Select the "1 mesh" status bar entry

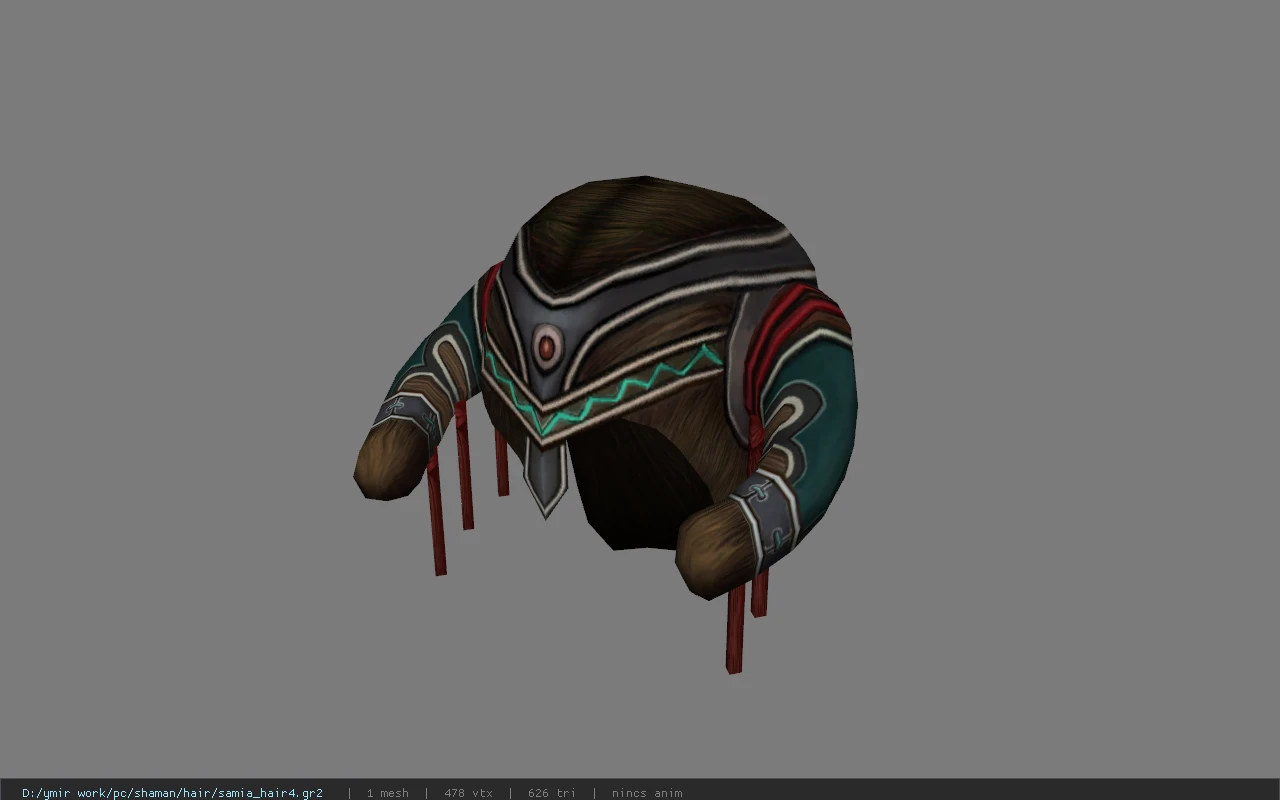(x=387, y=793)
